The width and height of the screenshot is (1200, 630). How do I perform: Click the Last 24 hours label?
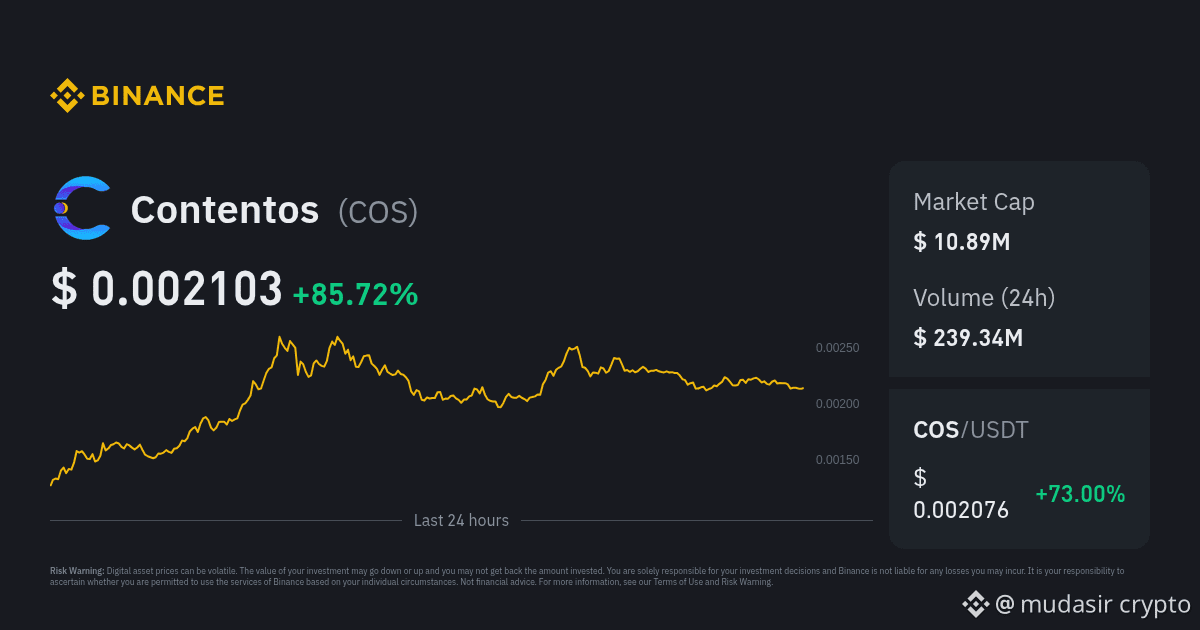pyautogui.click(x=461, y=520)
